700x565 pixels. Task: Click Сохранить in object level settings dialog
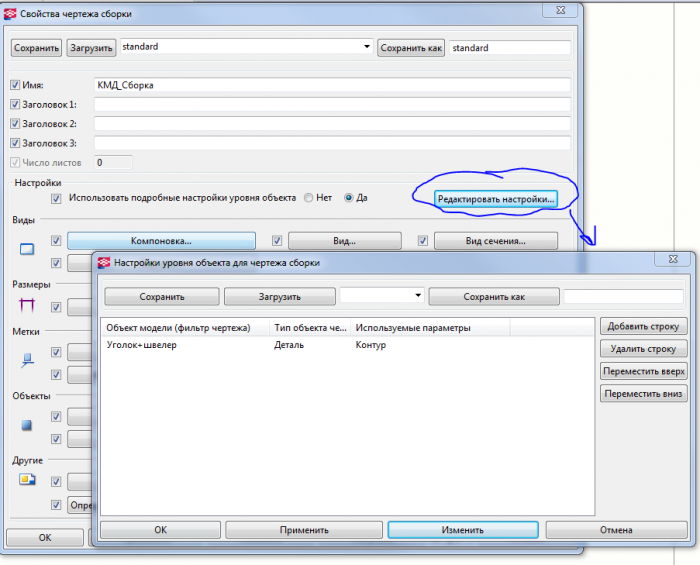click(162, 297)
